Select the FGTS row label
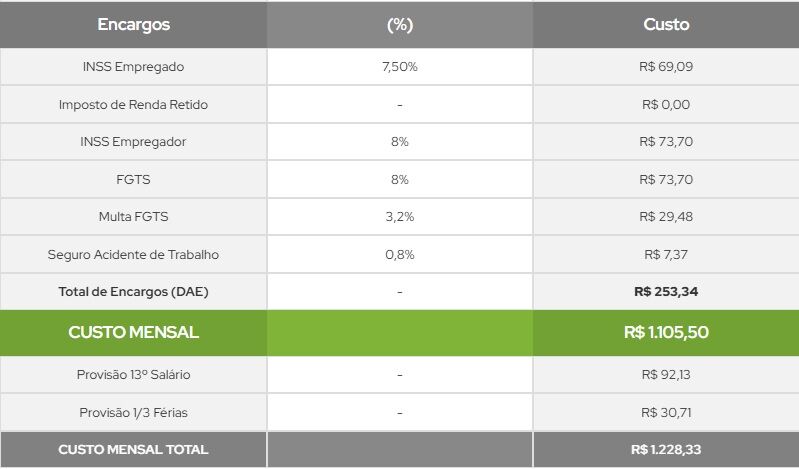The image size is (799, 469). (x=133, y=179)
